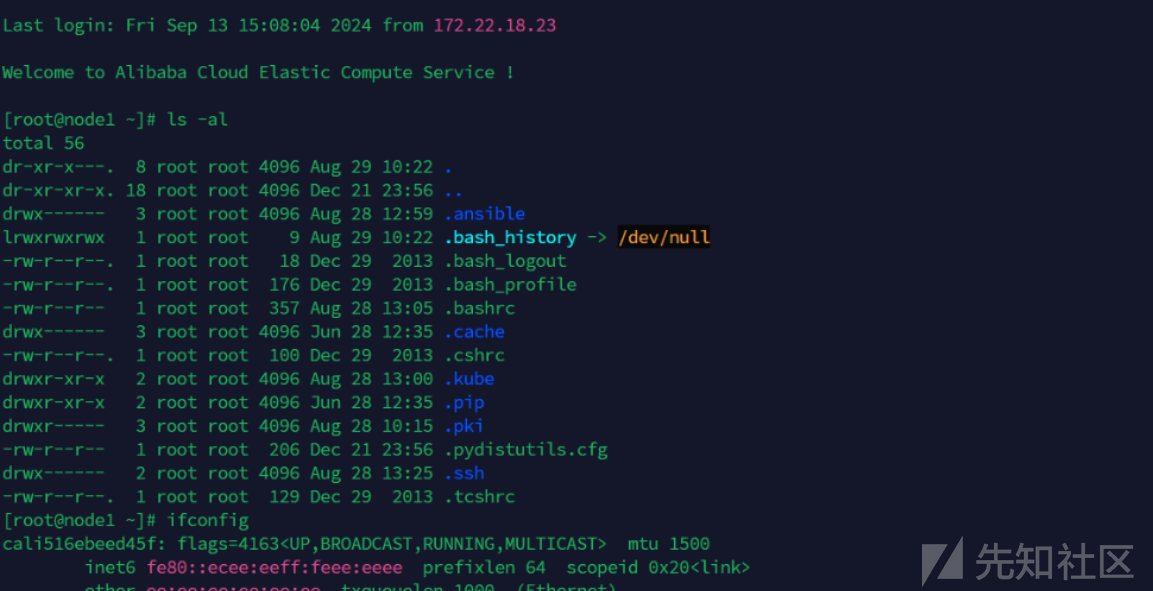This screenshot has width=1153, height=591.
Task: Click the highlighted /dev/null target
Action: pos(664,237)
